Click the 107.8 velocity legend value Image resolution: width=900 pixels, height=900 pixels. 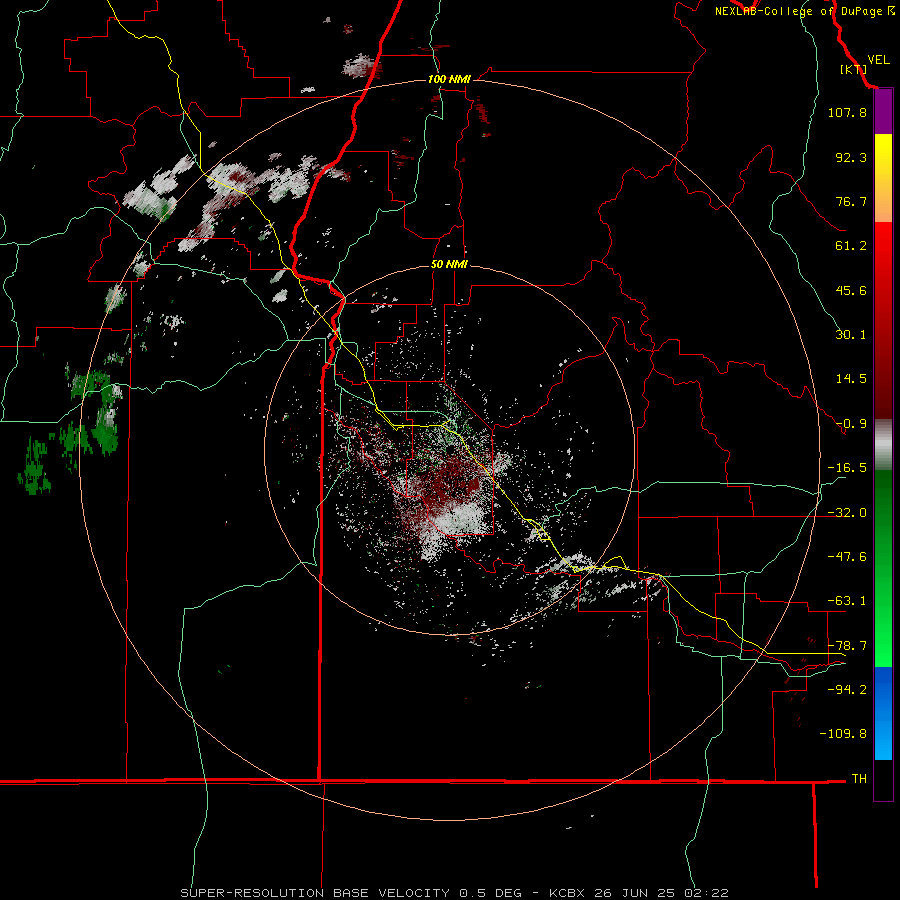847,112
